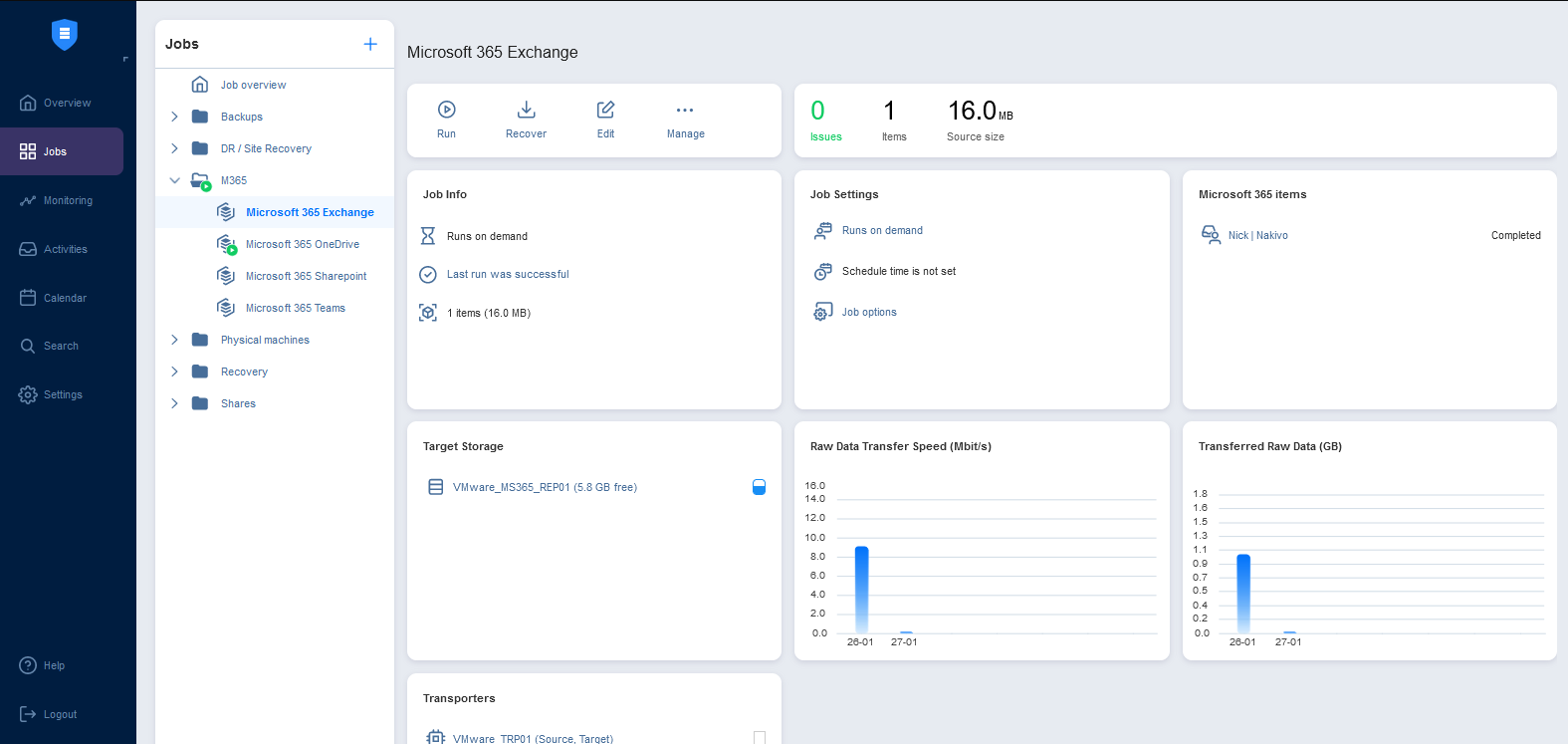Click the Run job icon

(x=446, y=110)
